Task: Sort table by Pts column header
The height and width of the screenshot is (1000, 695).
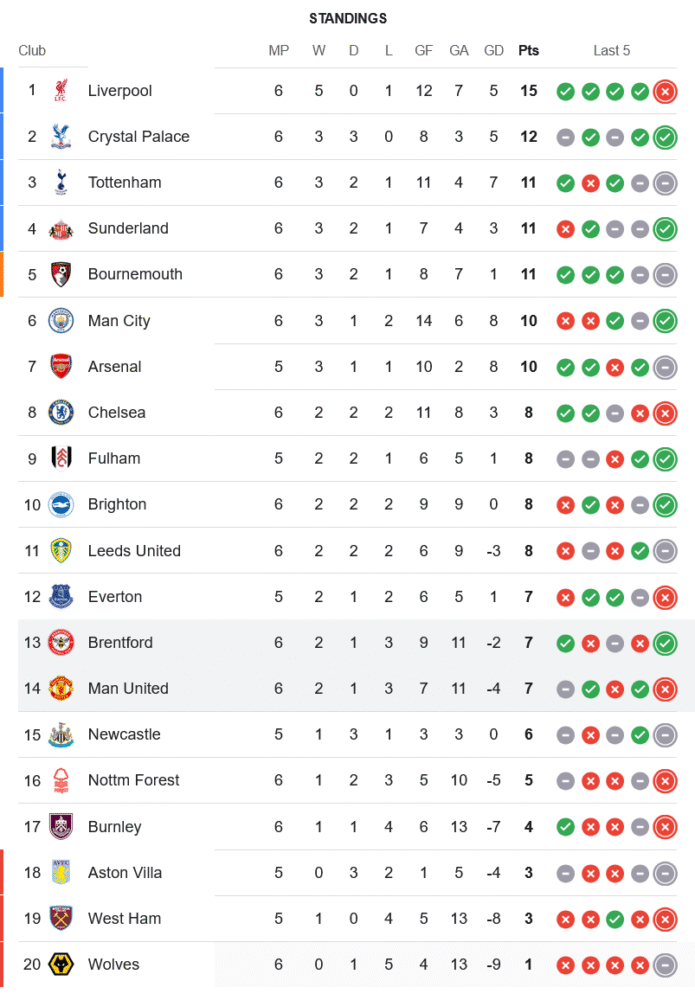Action: point(528,51)
